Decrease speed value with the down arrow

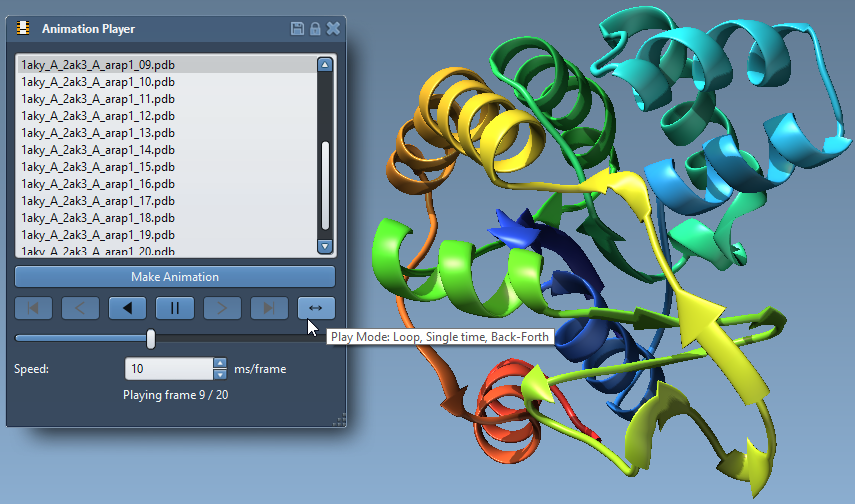(x=220, y=374)
